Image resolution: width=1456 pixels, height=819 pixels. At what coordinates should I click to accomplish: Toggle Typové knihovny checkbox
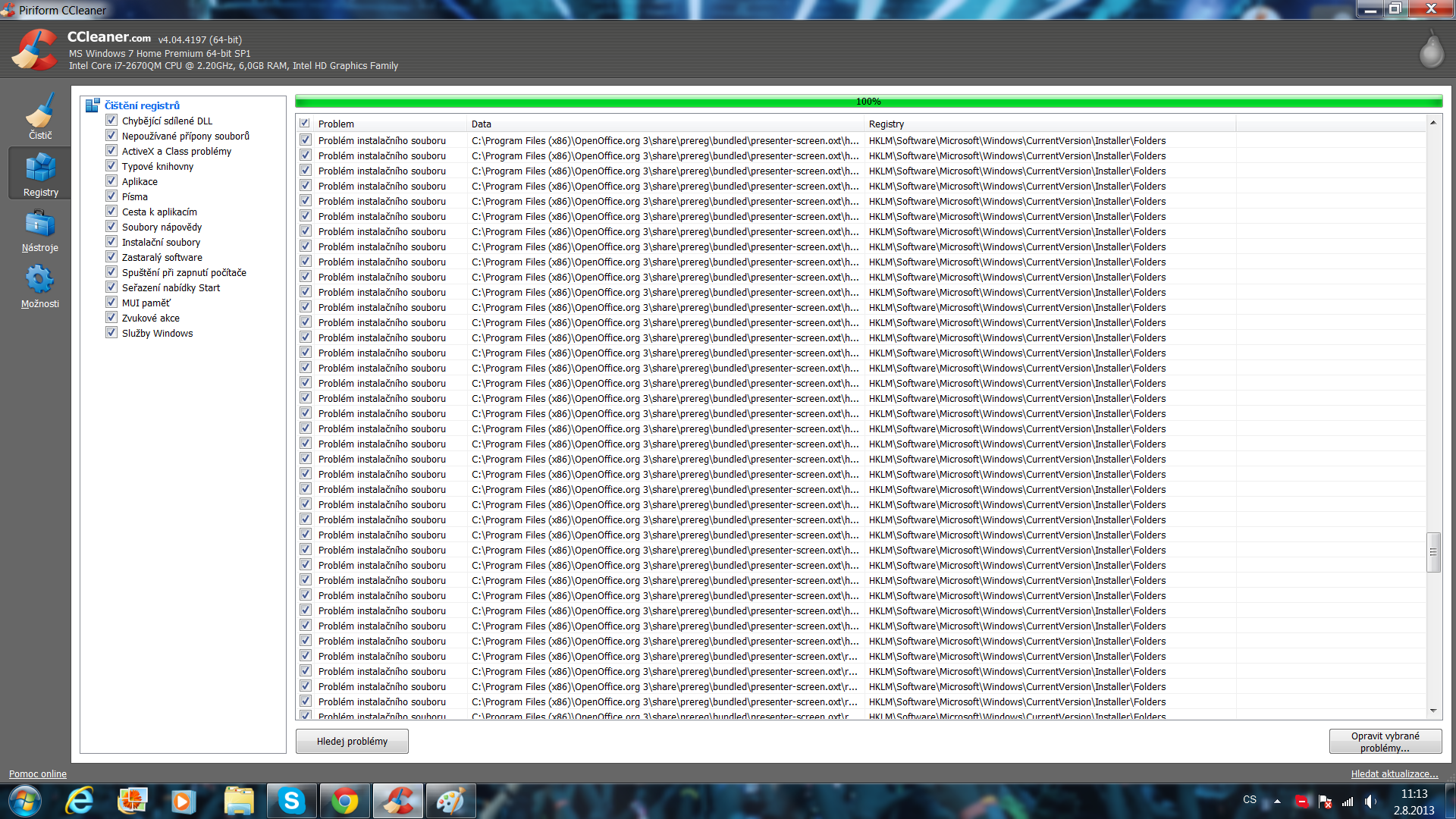(x=111, y=166)
